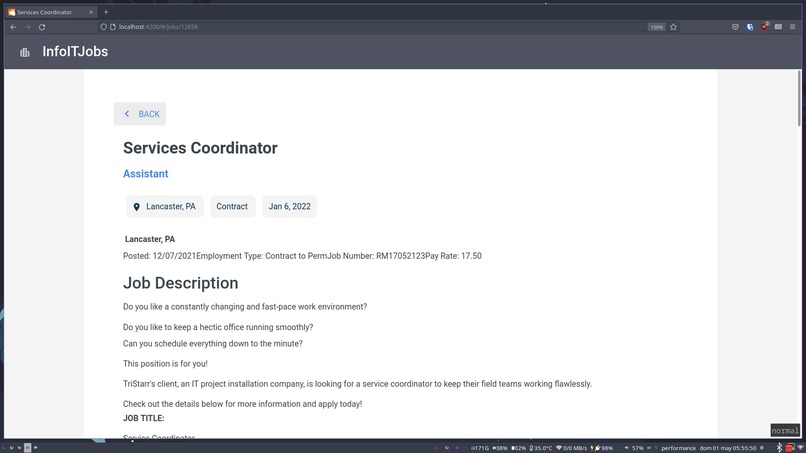Click the network speed 0/0 MB/s indicator
806x453 pixels.
pos(572,448)
